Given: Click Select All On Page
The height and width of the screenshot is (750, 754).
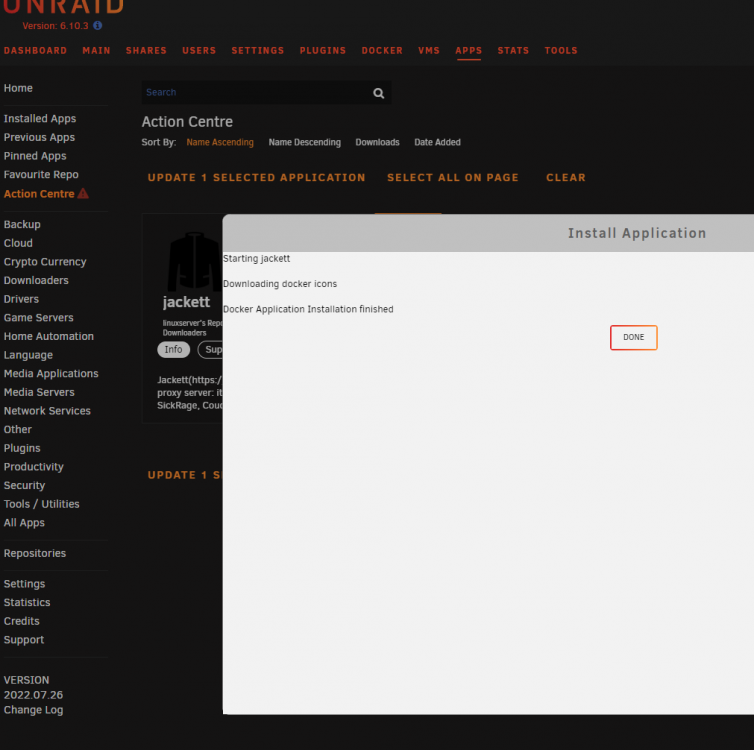Looking at the screenshot, I should click(453, 177).
